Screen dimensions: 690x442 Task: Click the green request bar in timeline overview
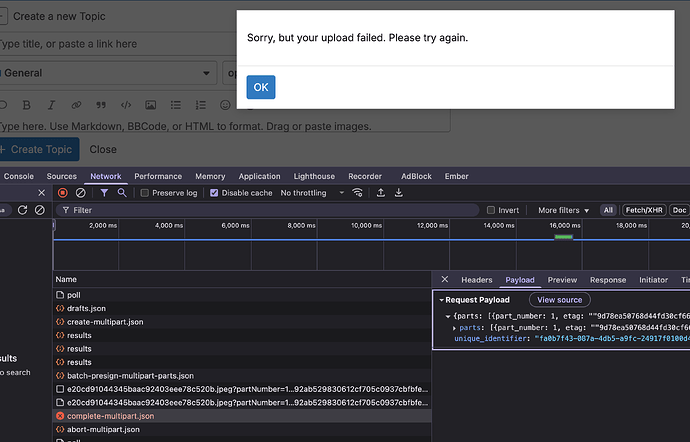(x=563, y=237)
